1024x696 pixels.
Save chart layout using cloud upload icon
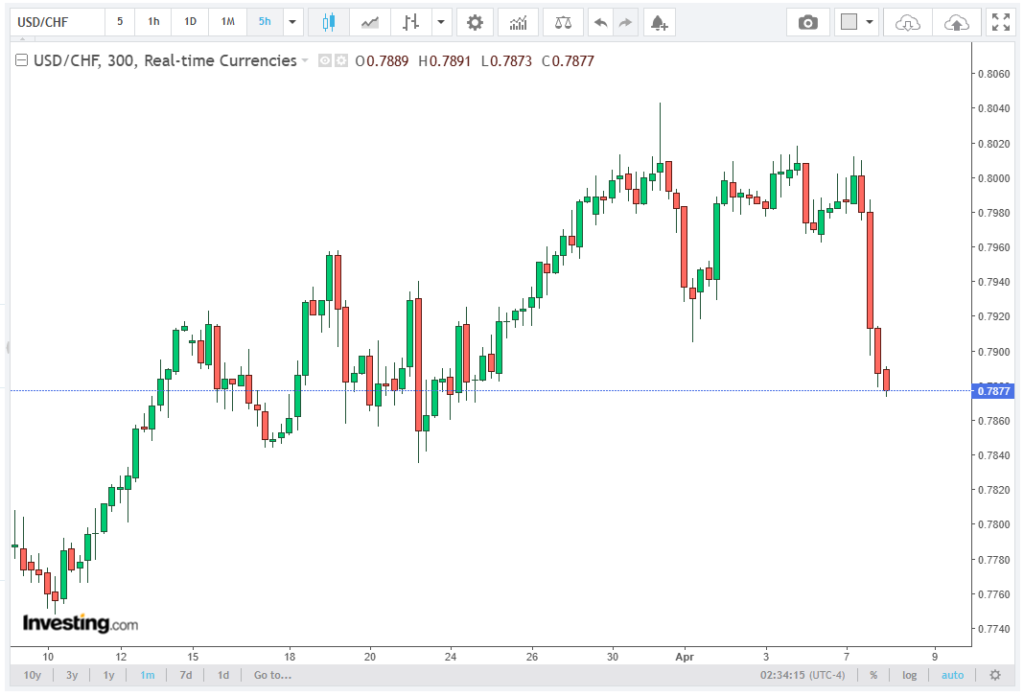[x=956, y=22]
